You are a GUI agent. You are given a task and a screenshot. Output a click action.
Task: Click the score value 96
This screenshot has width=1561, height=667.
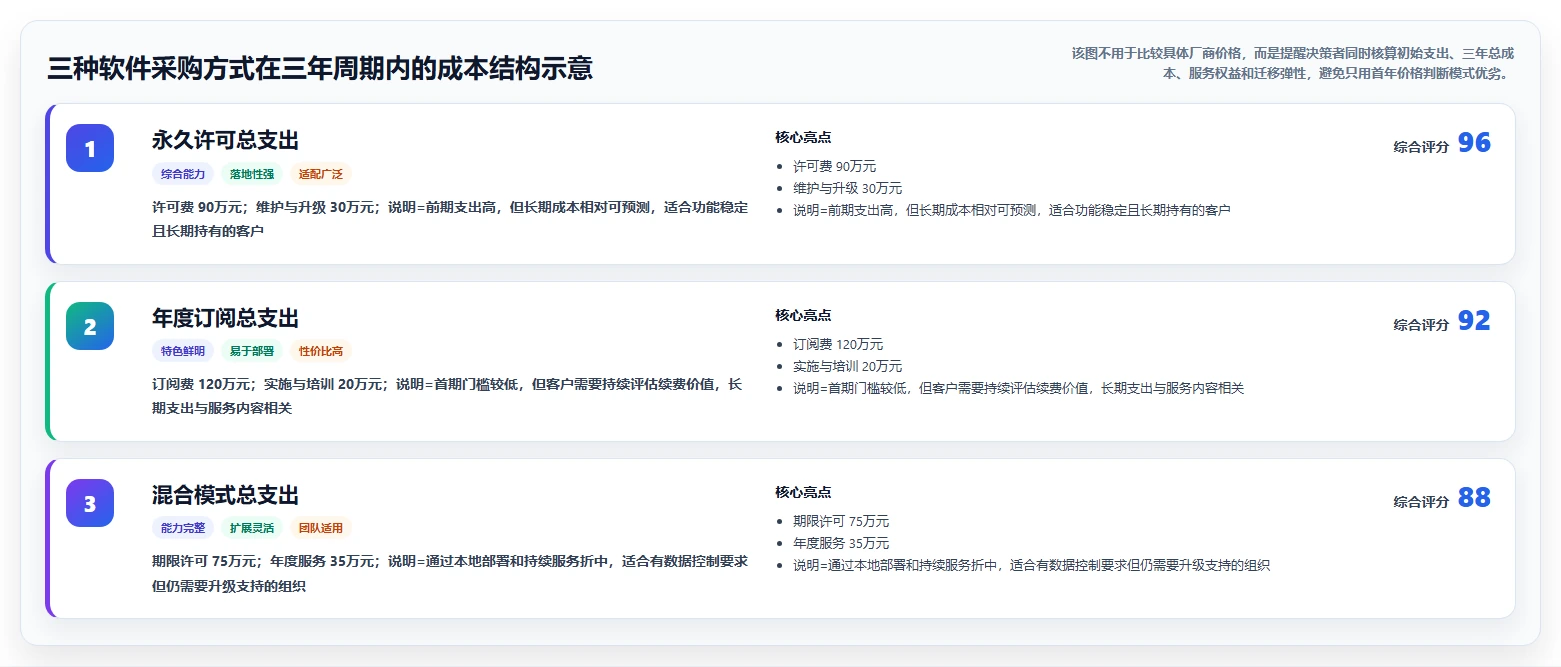point(1474,143)
